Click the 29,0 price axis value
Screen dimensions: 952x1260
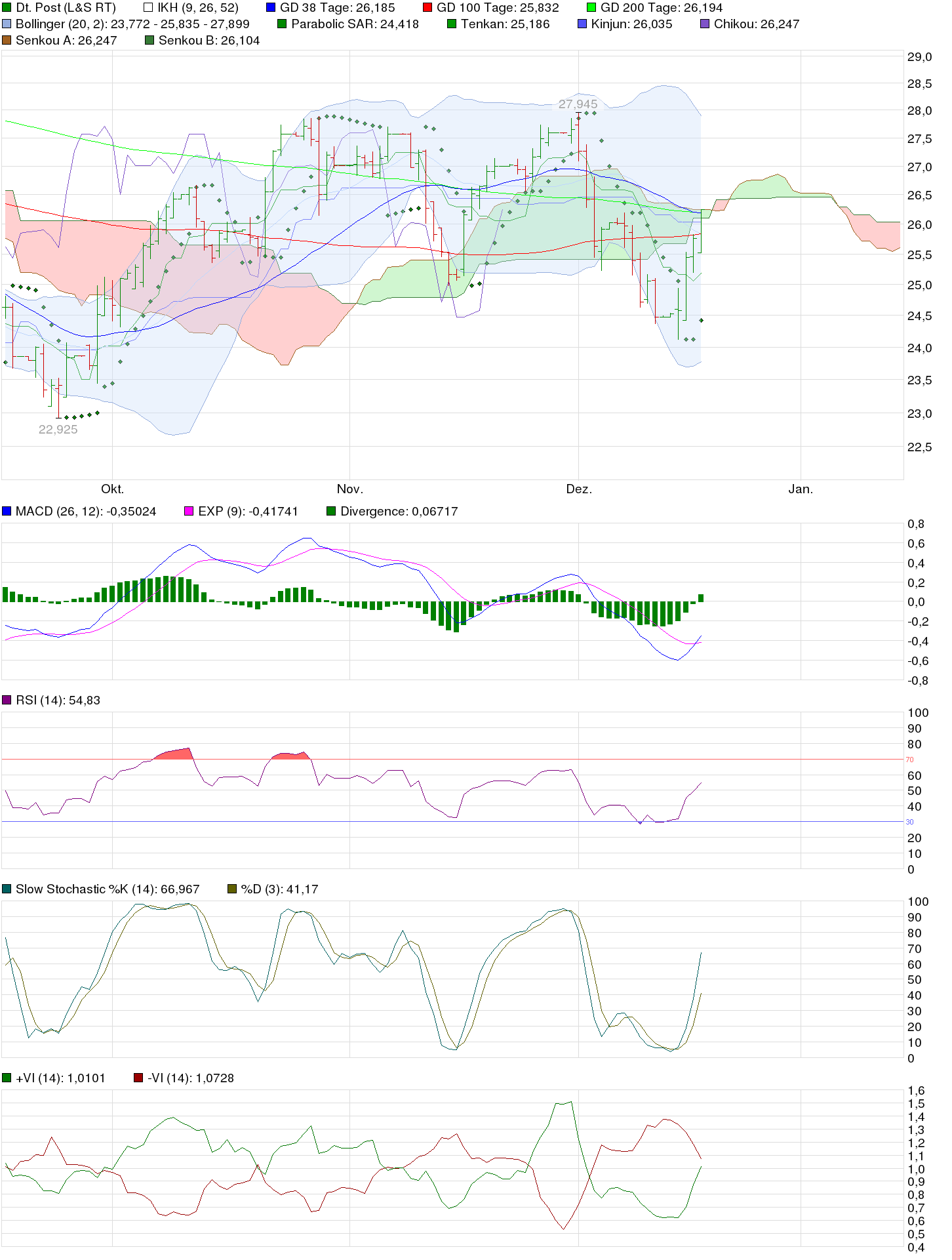919,57
